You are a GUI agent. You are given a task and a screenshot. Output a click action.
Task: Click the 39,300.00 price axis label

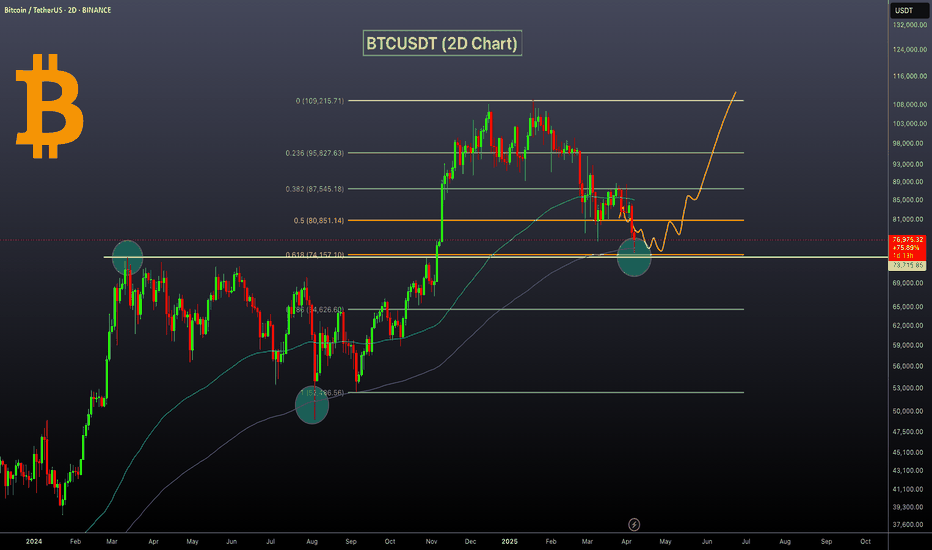coord(909,507)
